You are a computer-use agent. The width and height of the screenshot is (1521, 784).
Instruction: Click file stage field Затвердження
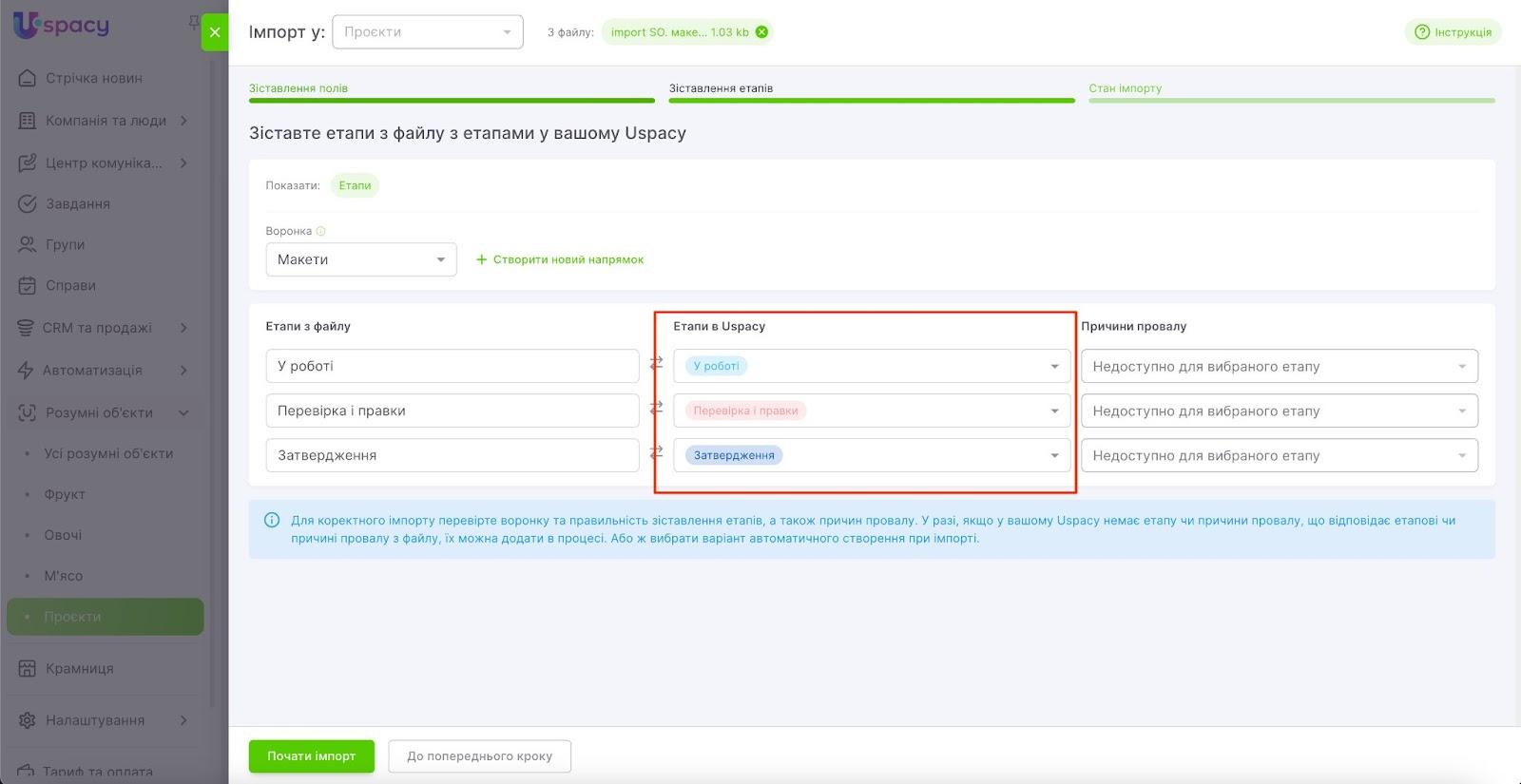tap(452, 455)
